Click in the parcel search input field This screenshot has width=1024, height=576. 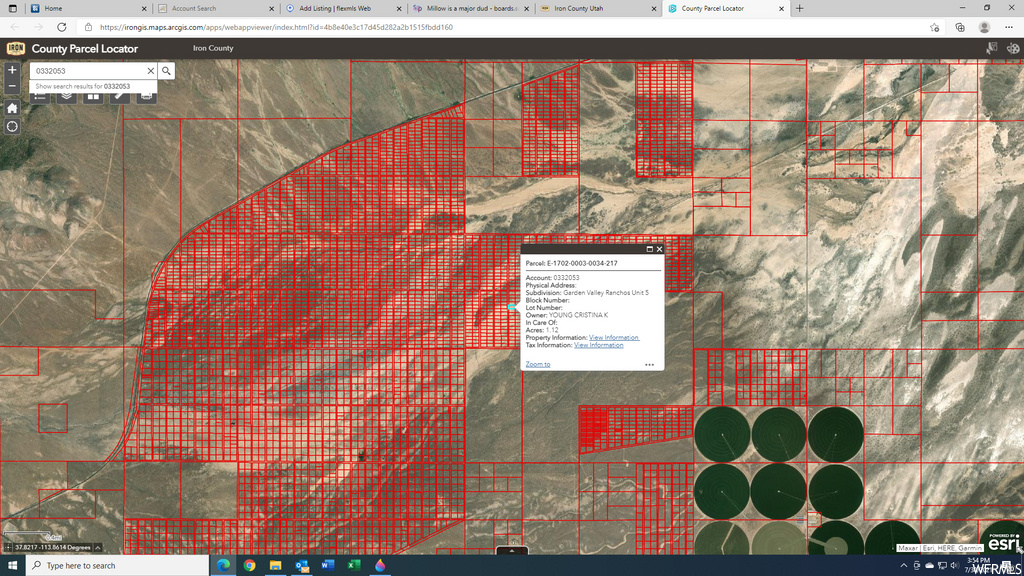88,71
